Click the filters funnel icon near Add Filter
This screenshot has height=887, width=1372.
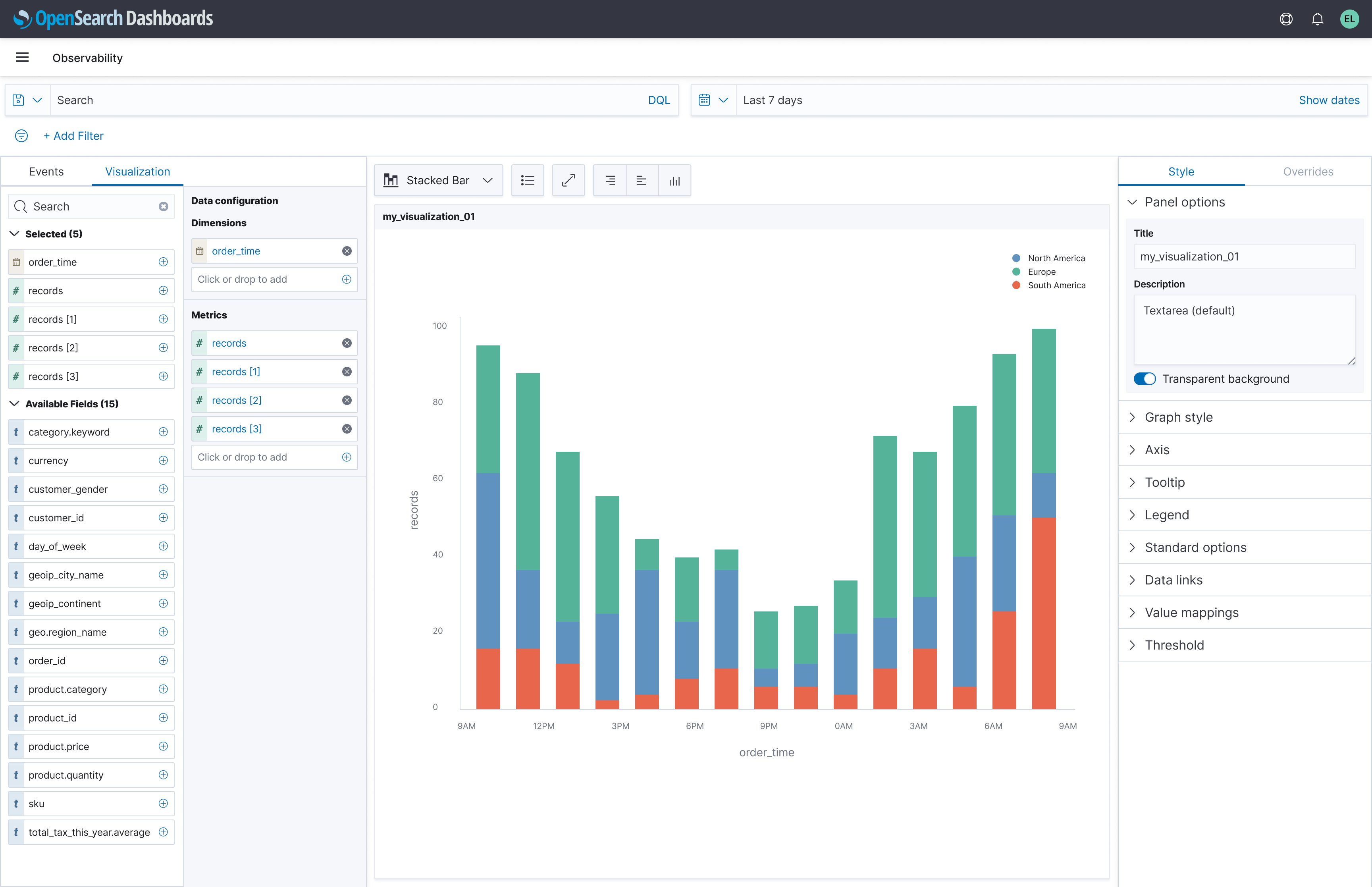pyautogui.click(x=21, y=136)
